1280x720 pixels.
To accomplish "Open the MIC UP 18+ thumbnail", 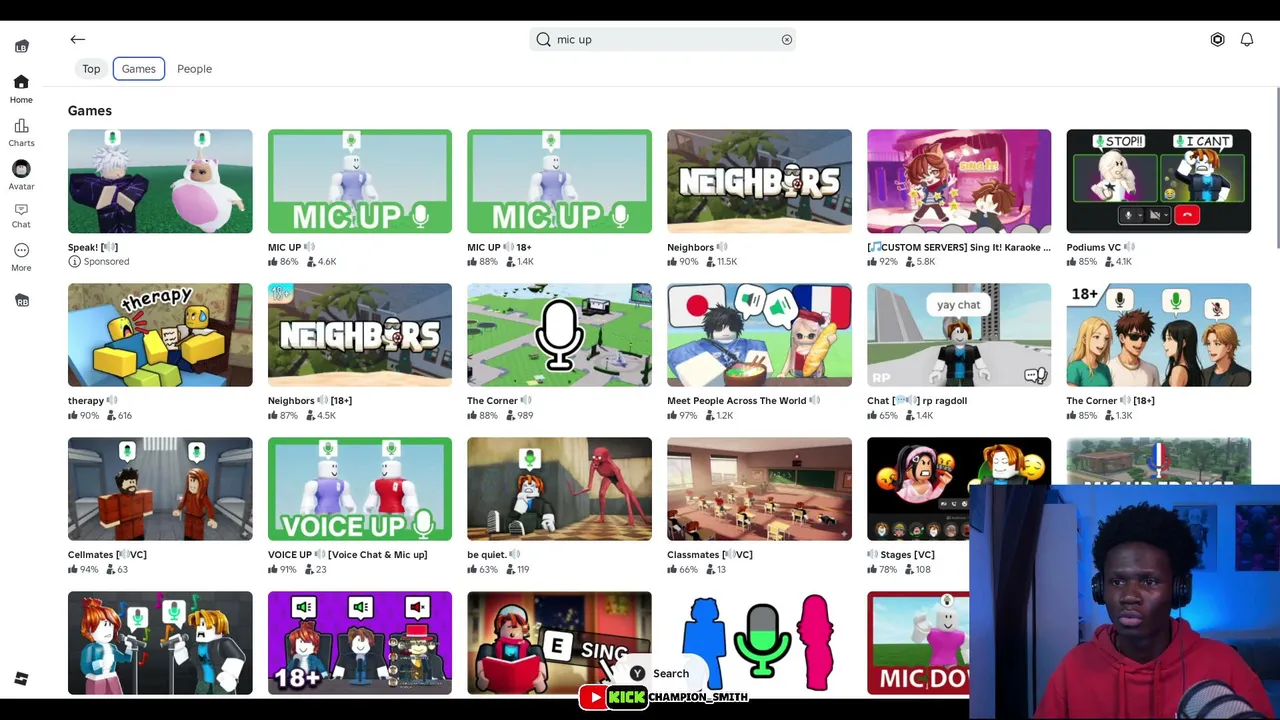I will pyautogui.click(x=559, y=181).
